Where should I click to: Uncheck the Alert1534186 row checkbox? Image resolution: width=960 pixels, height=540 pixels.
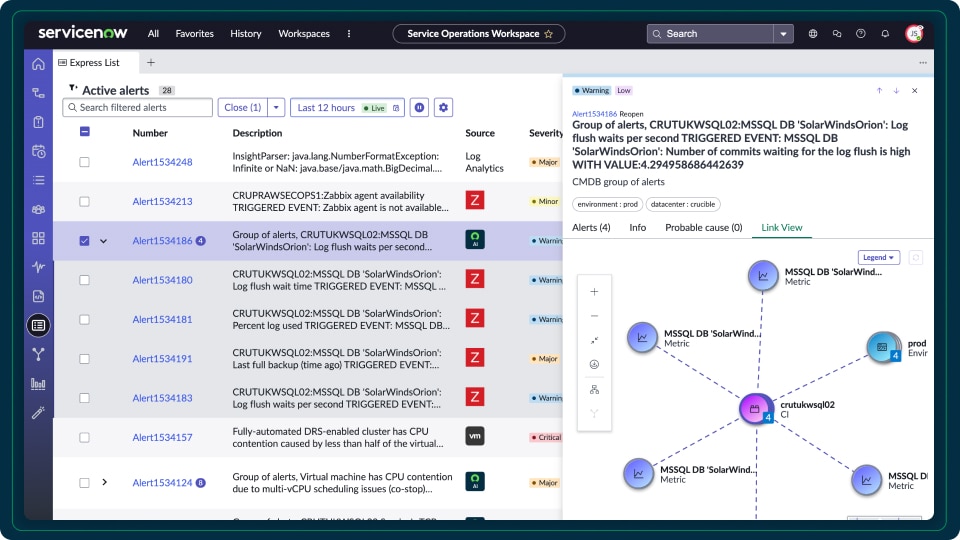(x=85, y=241)
